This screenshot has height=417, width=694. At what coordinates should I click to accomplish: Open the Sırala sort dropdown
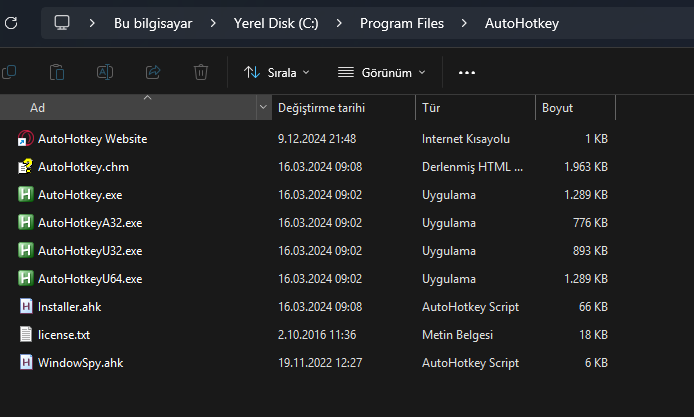(277, 72)
